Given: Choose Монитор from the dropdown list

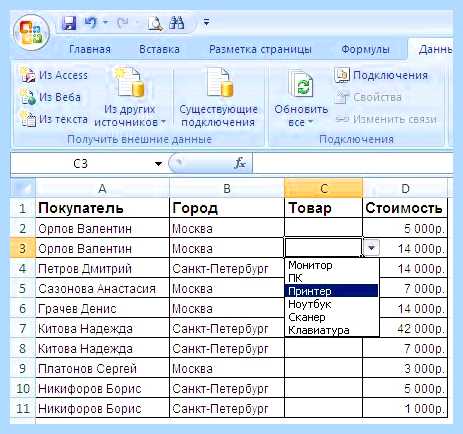Looking at the screenshot, I should pos(332,265).
